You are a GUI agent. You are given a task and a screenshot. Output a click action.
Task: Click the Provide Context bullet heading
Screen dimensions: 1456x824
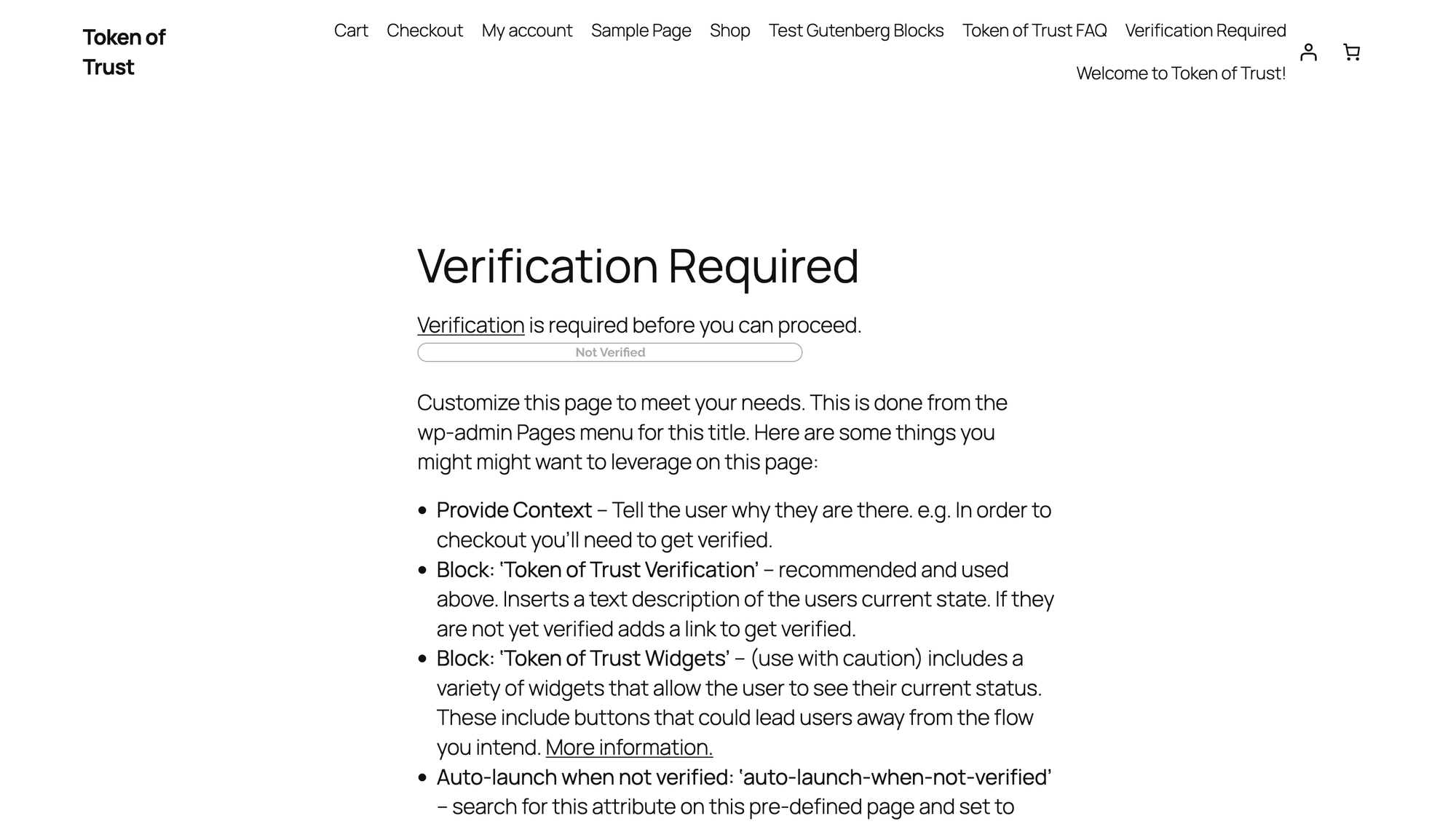514,510
